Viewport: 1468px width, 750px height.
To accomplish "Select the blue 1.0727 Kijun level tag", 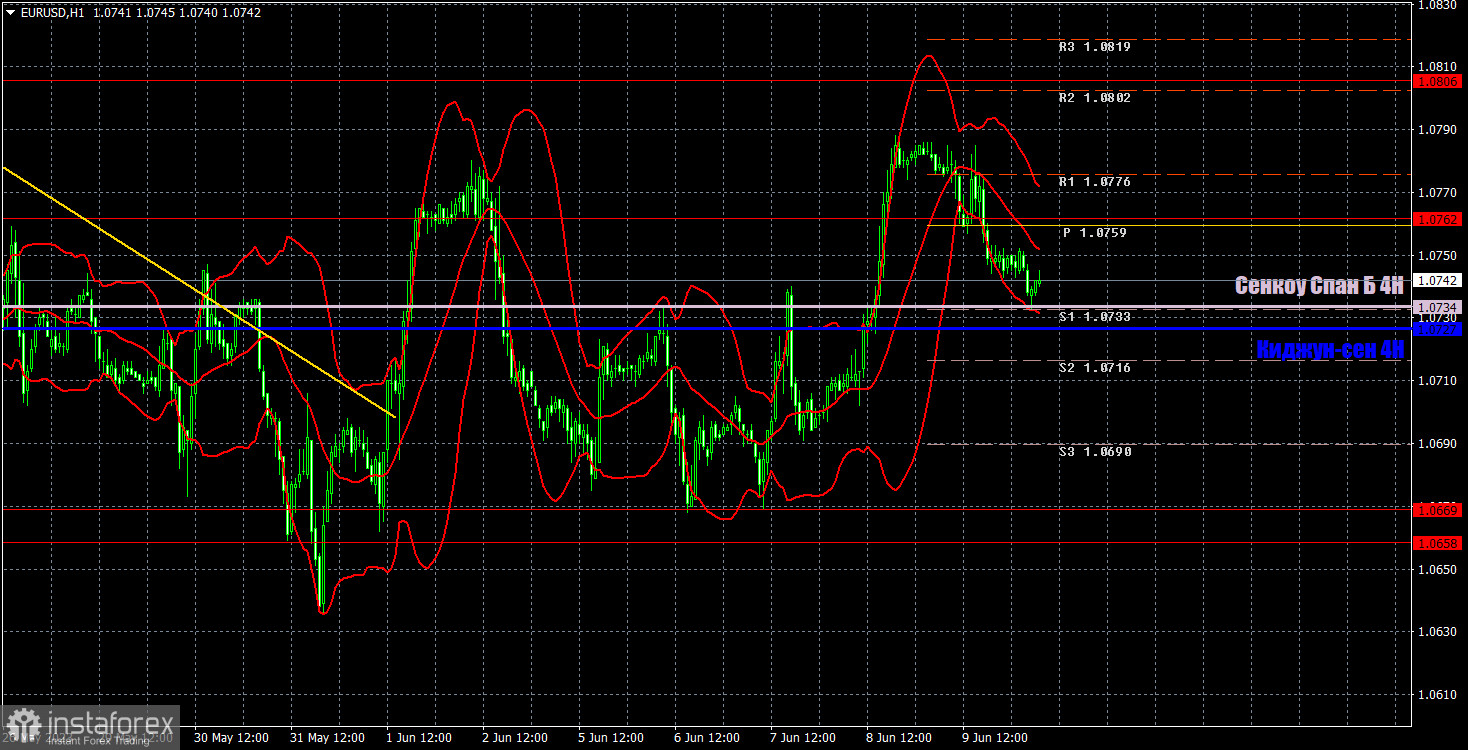I will point(1438,328).
